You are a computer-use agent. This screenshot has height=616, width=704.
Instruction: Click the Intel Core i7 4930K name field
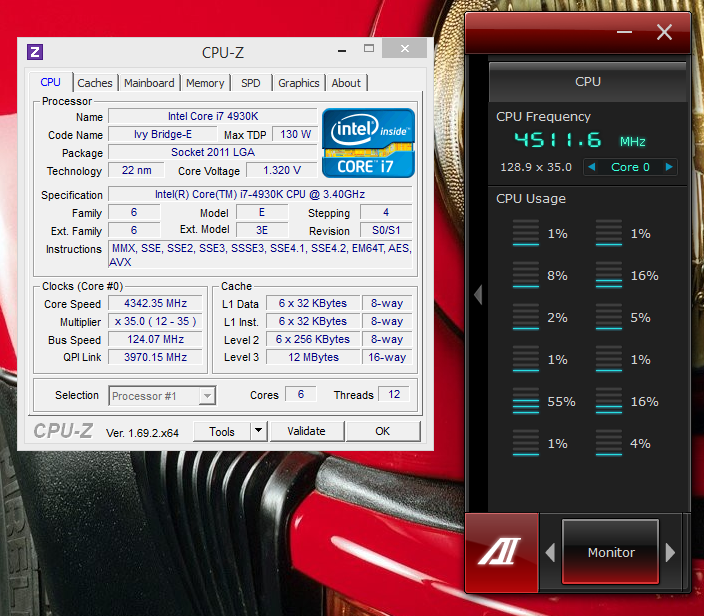[x=213, y=116]
